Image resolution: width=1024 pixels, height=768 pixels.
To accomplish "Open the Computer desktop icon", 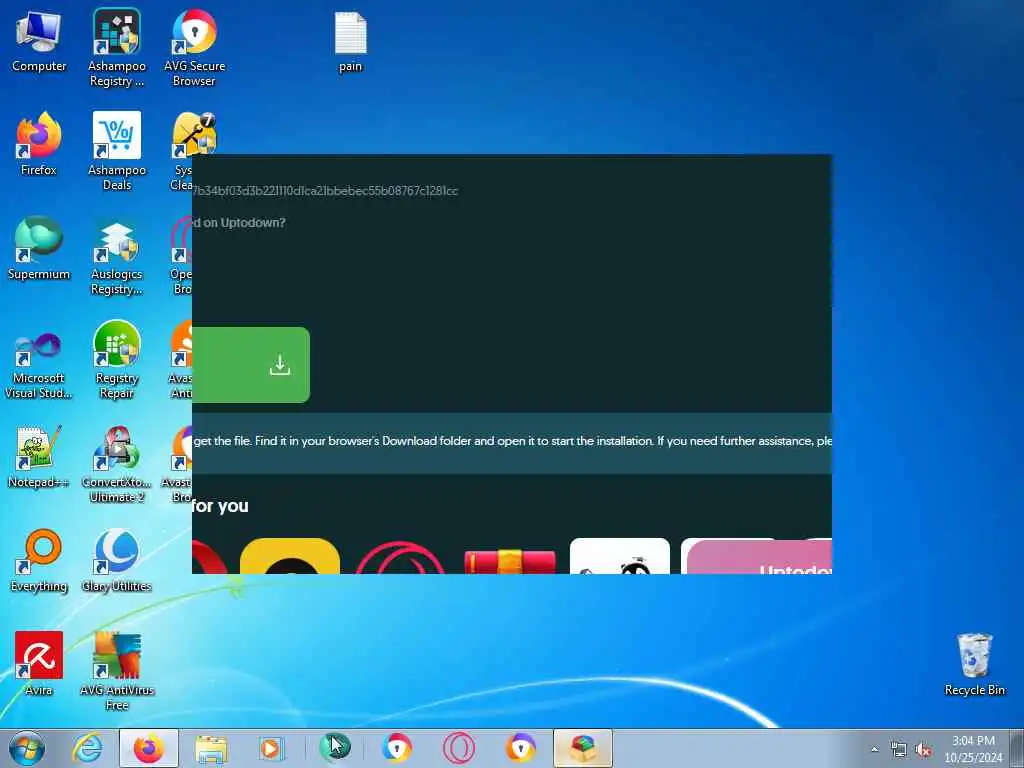I will [39, 42].
